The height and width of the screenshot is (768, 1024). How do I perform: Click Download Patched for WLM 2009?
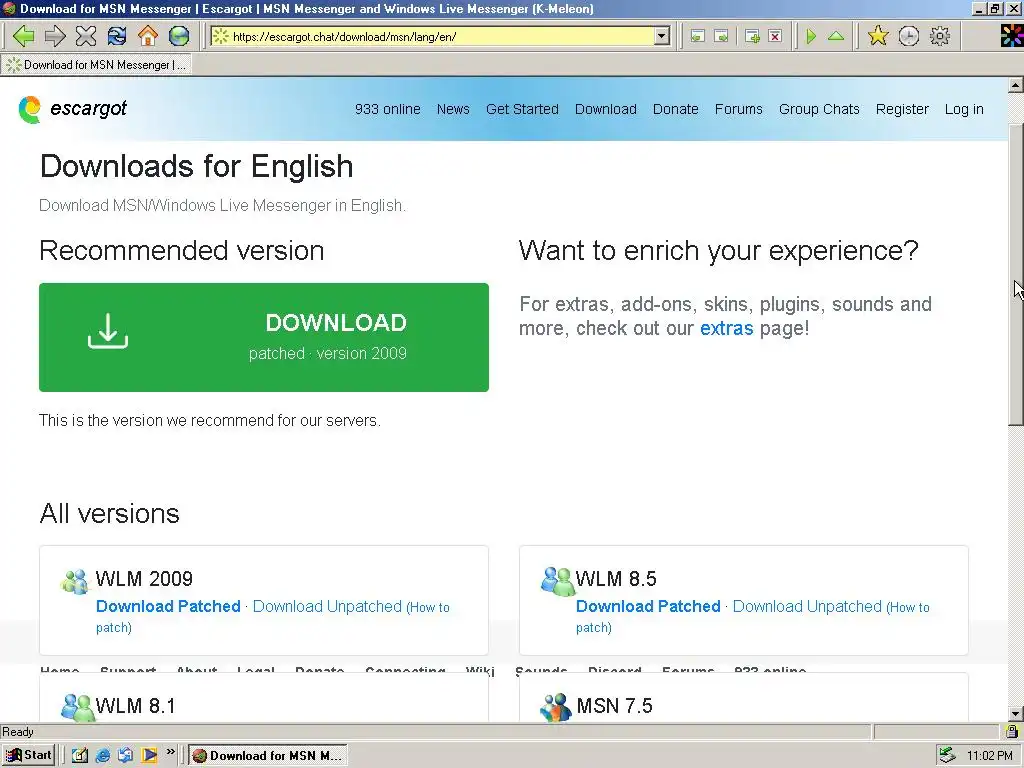point(168,606)
